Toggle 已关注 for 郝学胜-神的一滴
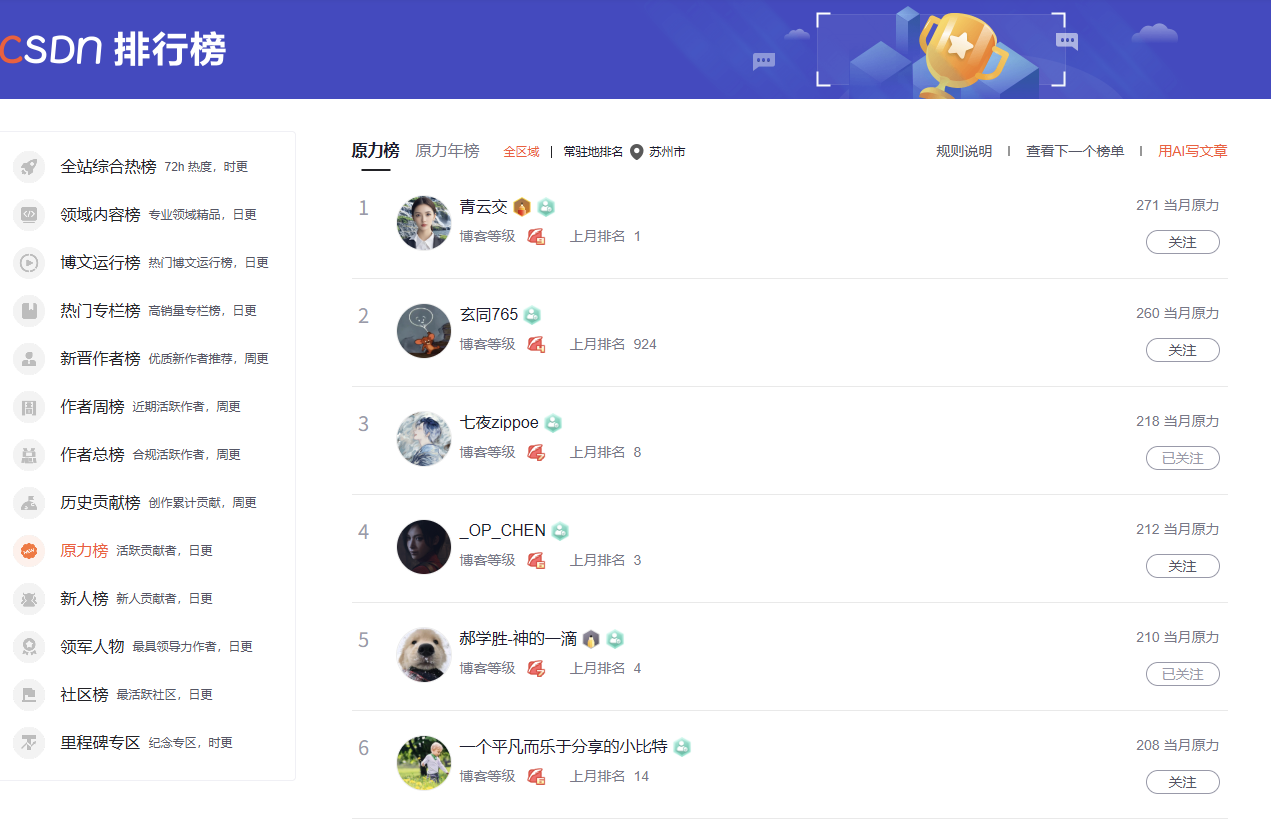 click(x=1182, y=674)
